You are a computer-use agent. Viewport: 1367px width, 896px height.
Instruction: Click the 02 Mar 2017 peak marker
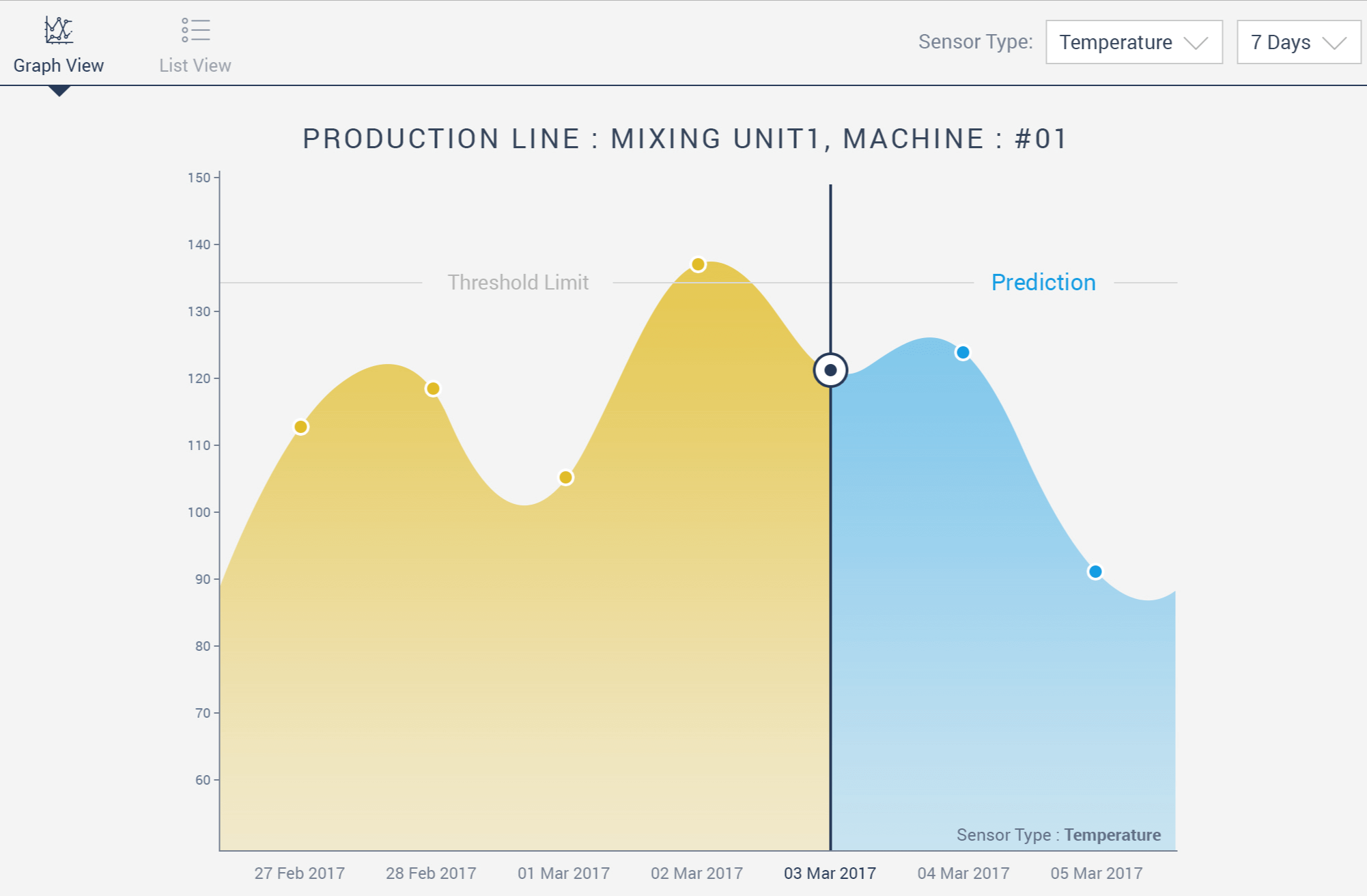point(698,264)
